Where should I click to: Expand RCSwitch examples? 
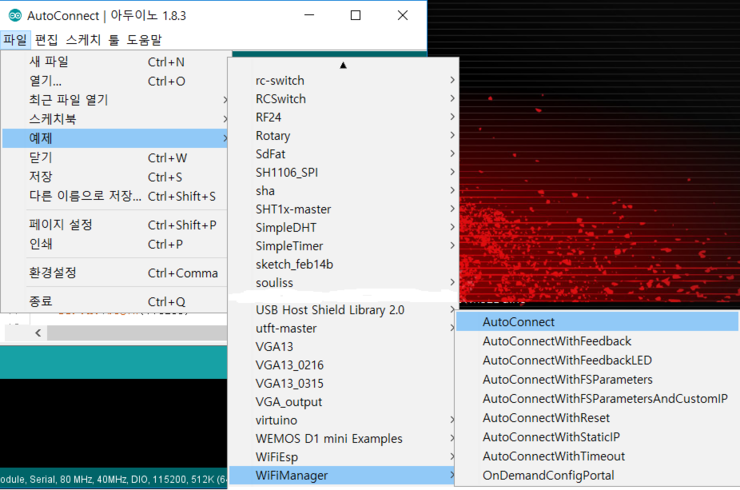tap(343, 99)
